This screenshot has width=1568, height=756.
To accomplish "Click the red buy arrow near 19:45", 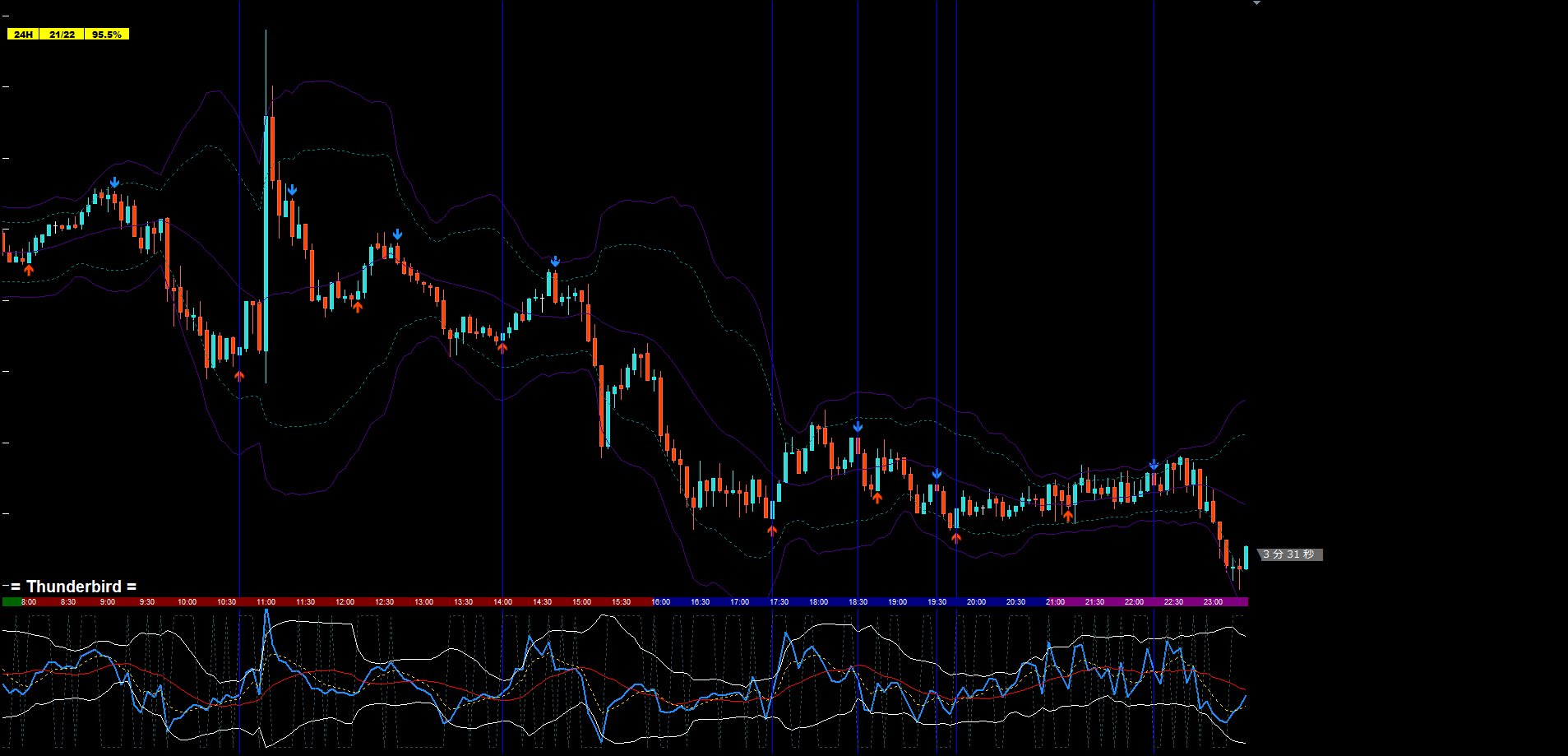I will pos(956,538).
